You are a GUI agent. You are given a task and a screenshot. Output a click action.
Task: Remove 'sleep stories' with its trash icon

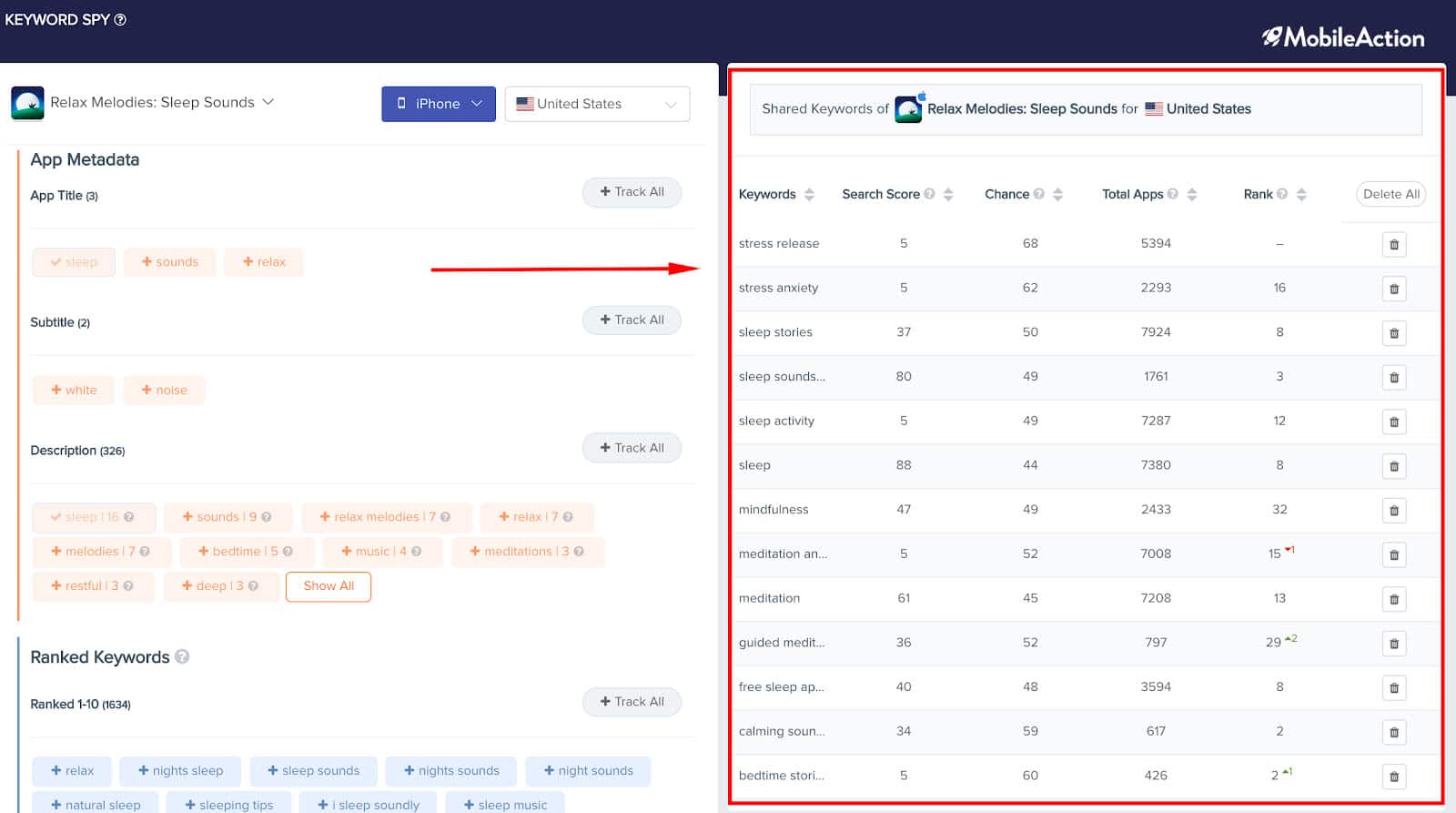[1393, 333]
